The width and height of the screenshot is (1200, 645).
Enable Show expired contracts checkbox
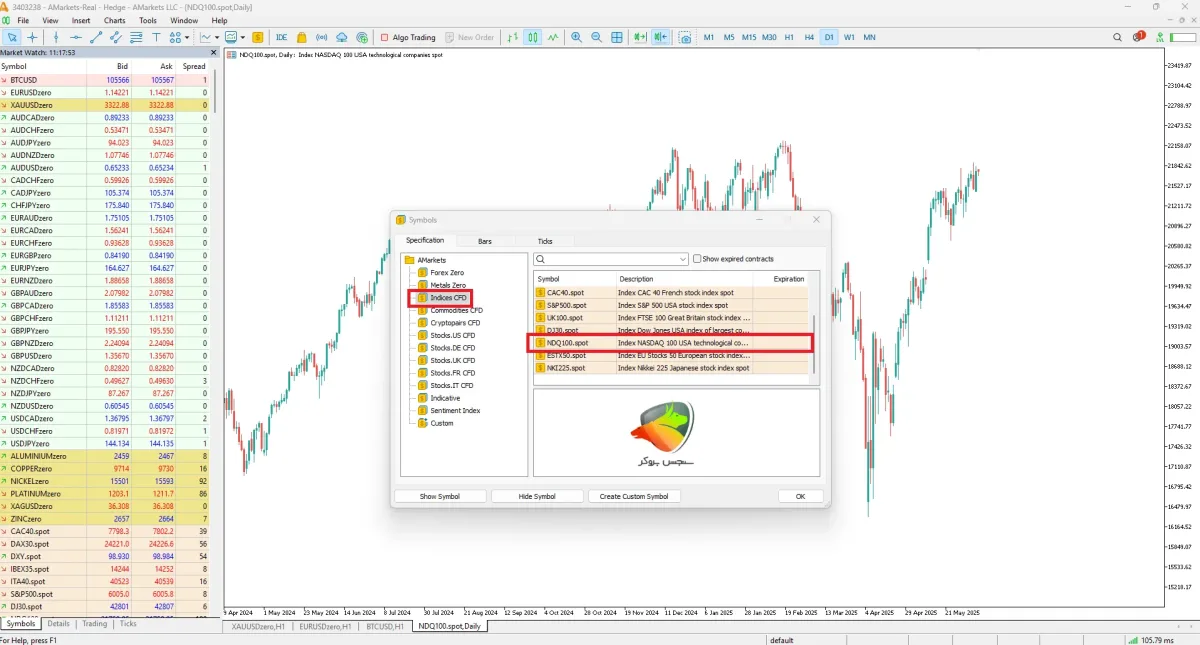pyautogui.click(x=697, y=259)
